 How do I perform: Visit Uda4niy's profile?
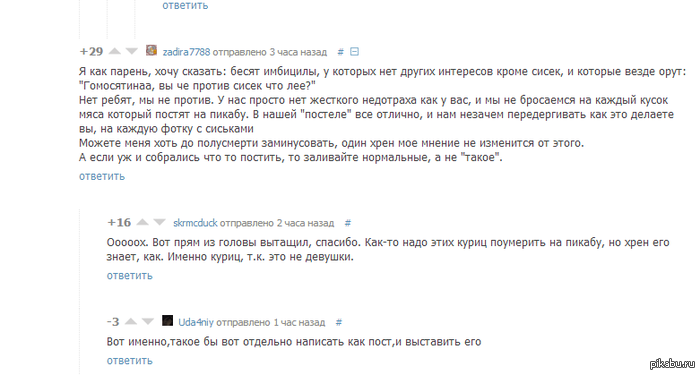[x=196, y=322]
